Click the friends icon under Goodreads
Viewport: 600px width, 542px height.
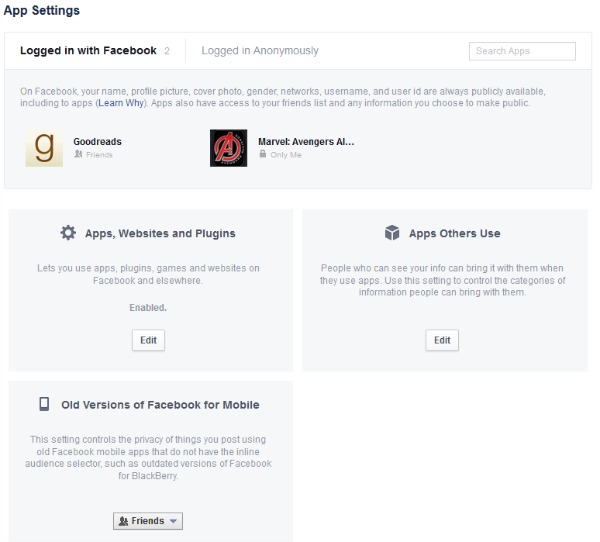pos(78,154)
